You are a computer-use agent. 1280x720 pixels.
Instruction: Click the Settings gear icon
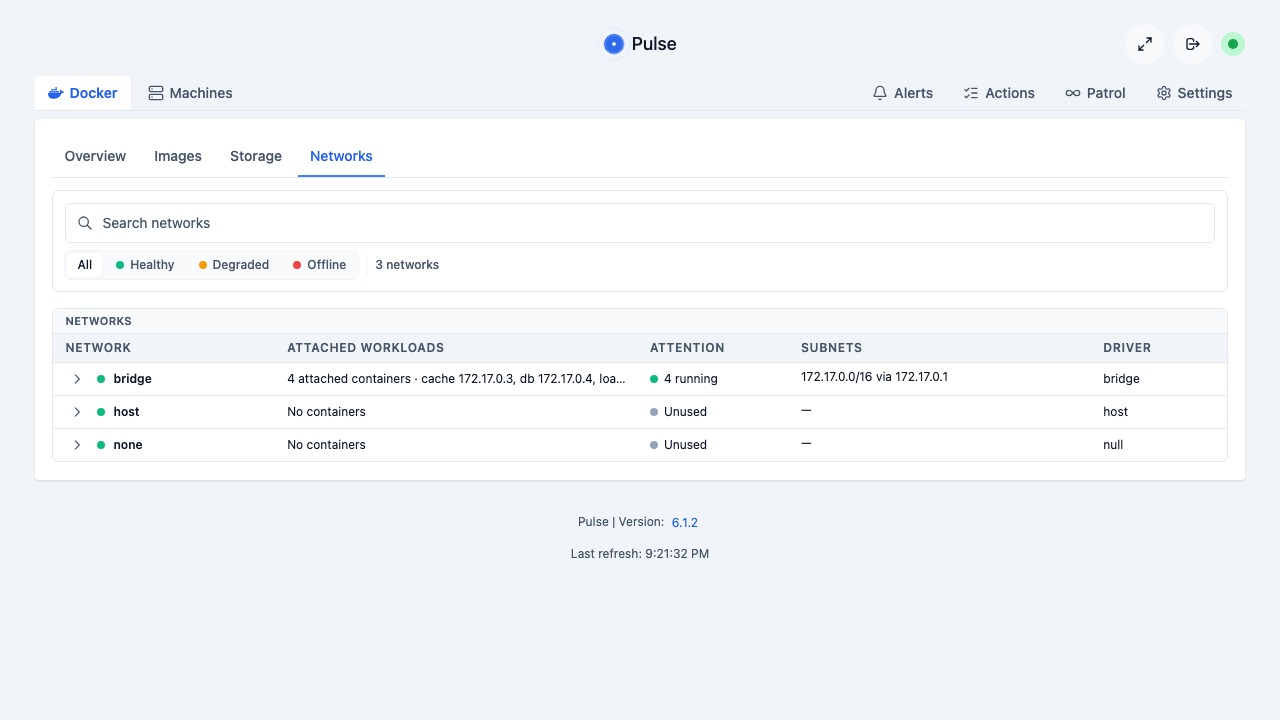click(x=1164, y=93)
